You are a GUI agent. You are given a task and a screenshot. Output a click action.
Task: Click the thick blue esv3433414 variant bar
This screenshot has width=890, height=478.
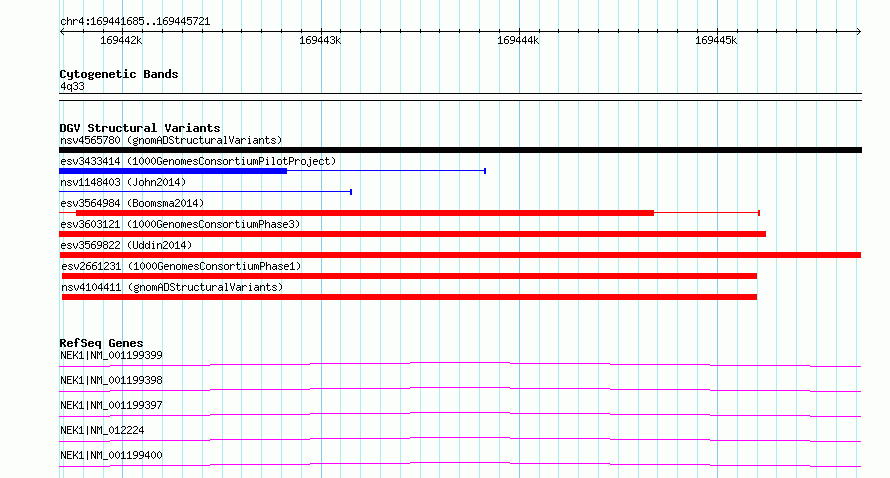pyautogui.click(x=173, y=171)
